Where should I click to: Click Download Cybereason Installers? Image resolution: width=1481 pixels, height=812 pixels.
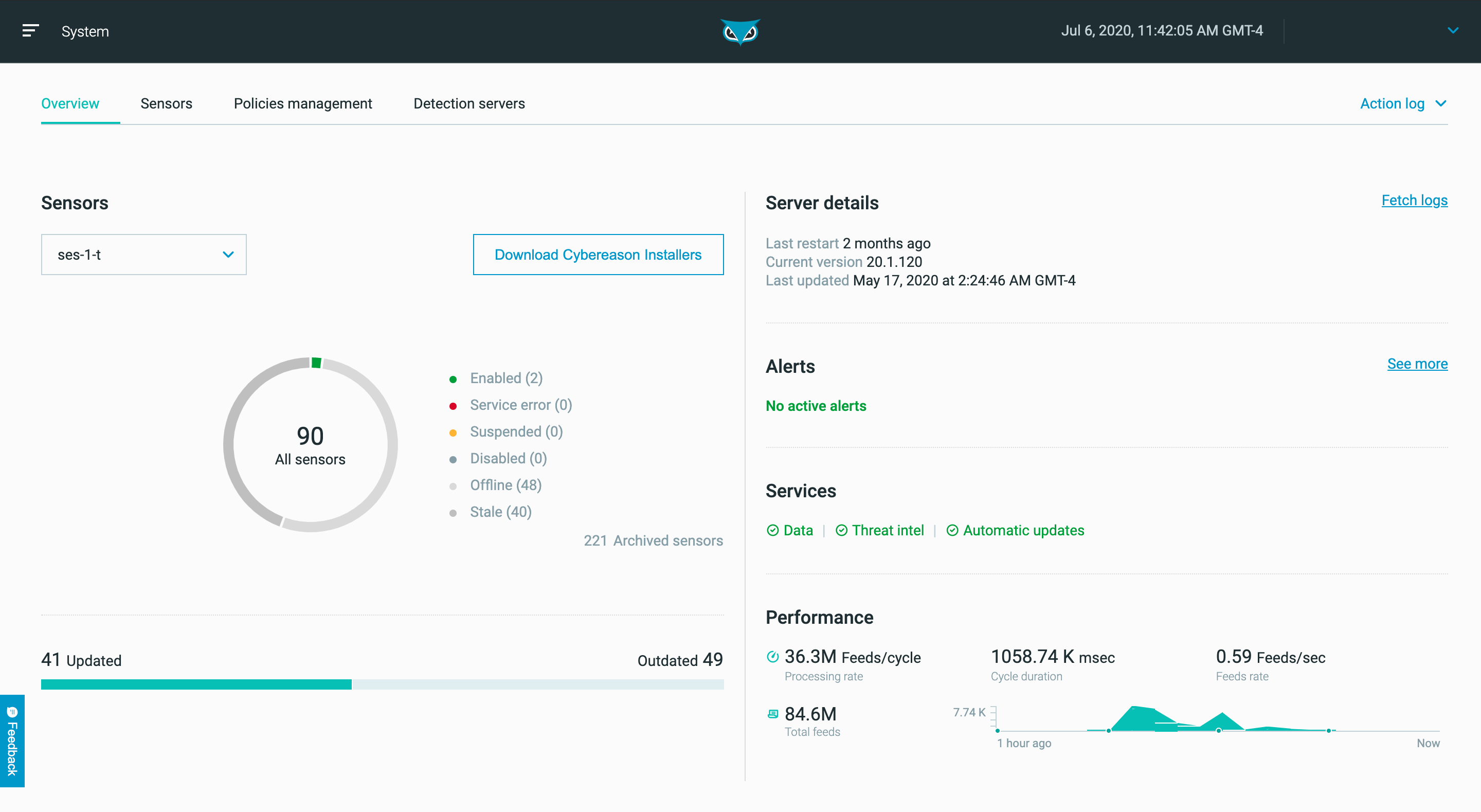598,254
